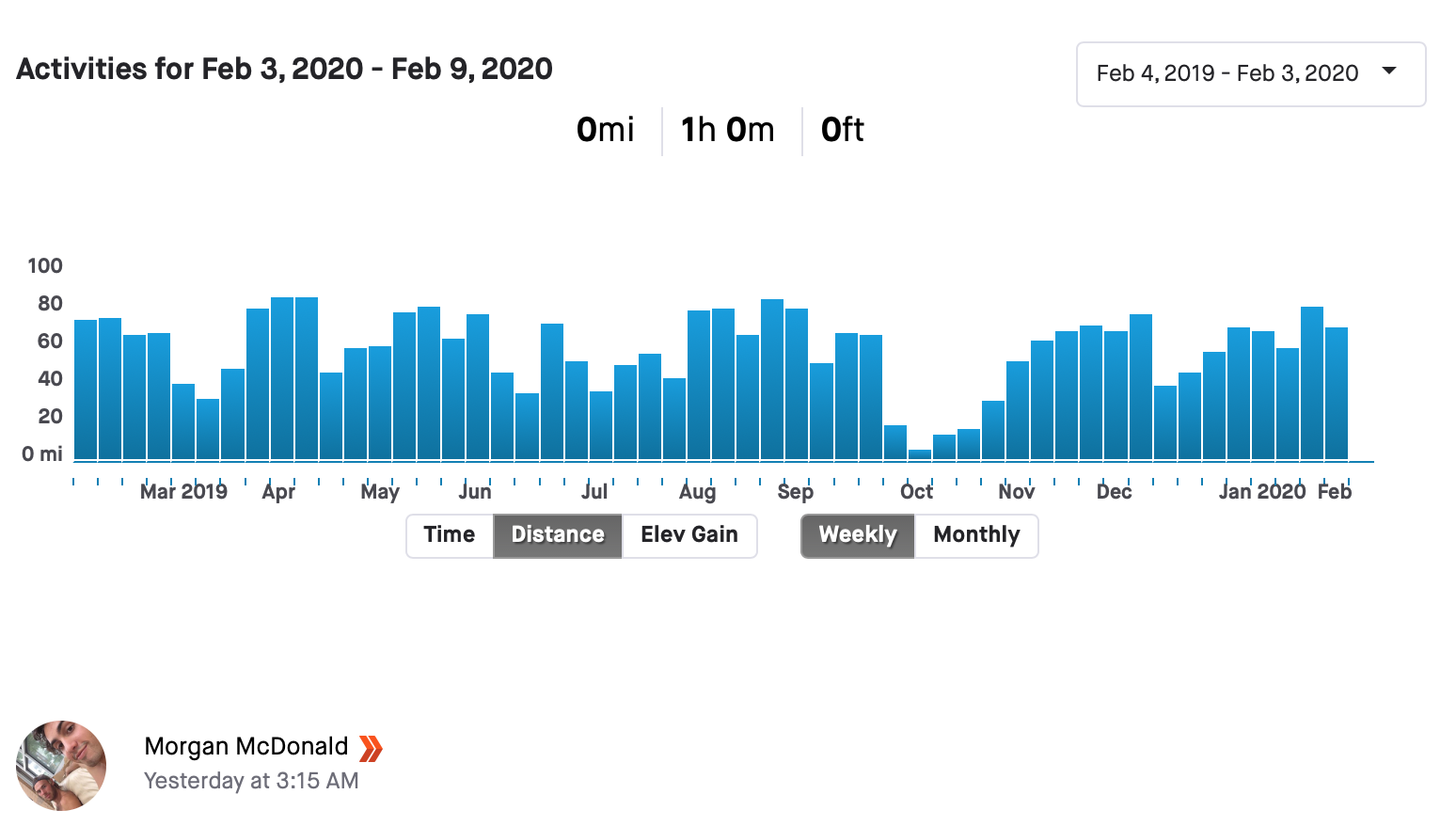Show Elev Gain on the chart
Image resolution: width=1456 pixels, height=826 pixels.
click(x=689, y=535)
